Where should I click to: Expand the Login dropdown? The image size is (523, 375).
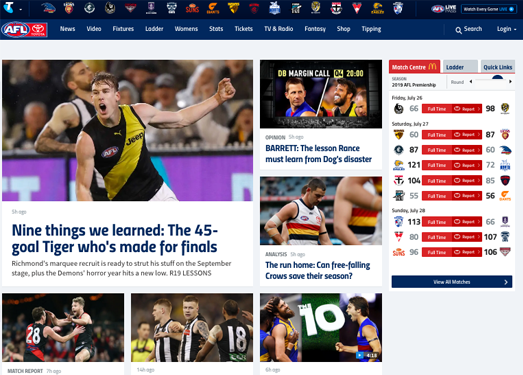coord(506,29)
